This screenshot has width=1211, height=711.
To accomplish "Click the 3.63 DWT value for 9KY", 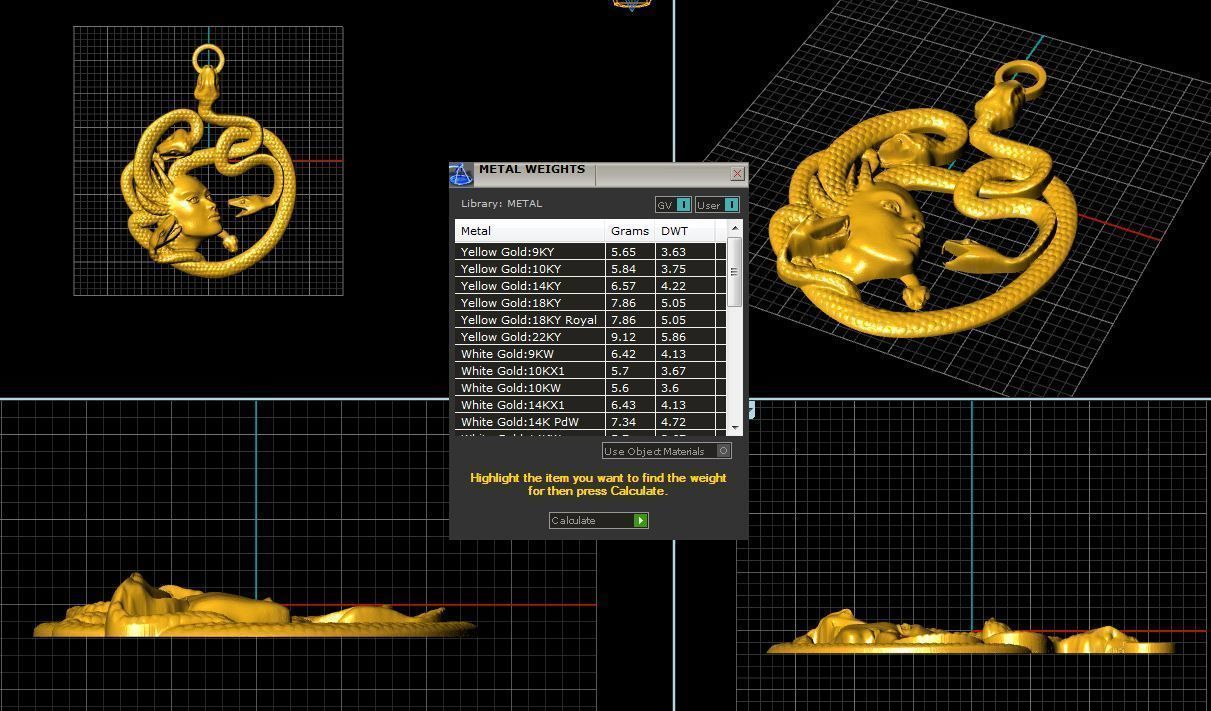I will point(673,252).
